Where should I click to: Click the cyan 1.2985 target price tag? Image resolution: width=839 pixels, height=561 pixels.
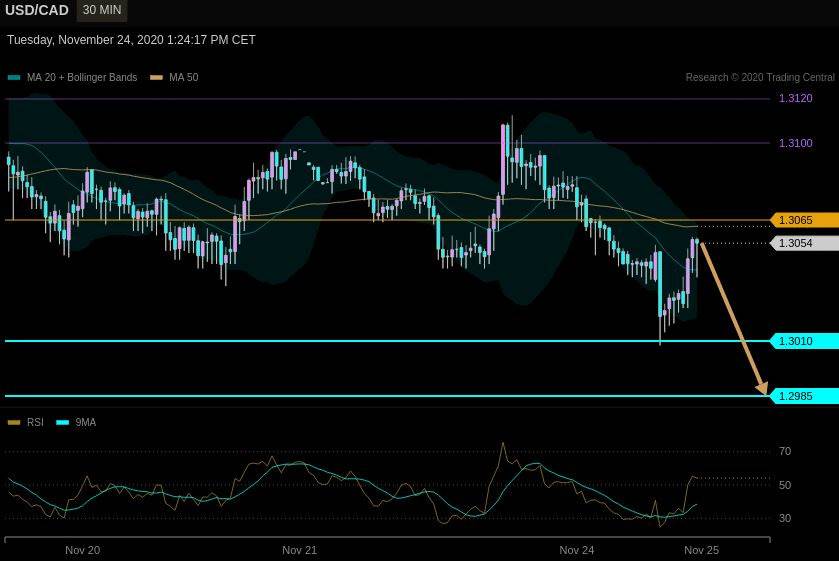804,396
